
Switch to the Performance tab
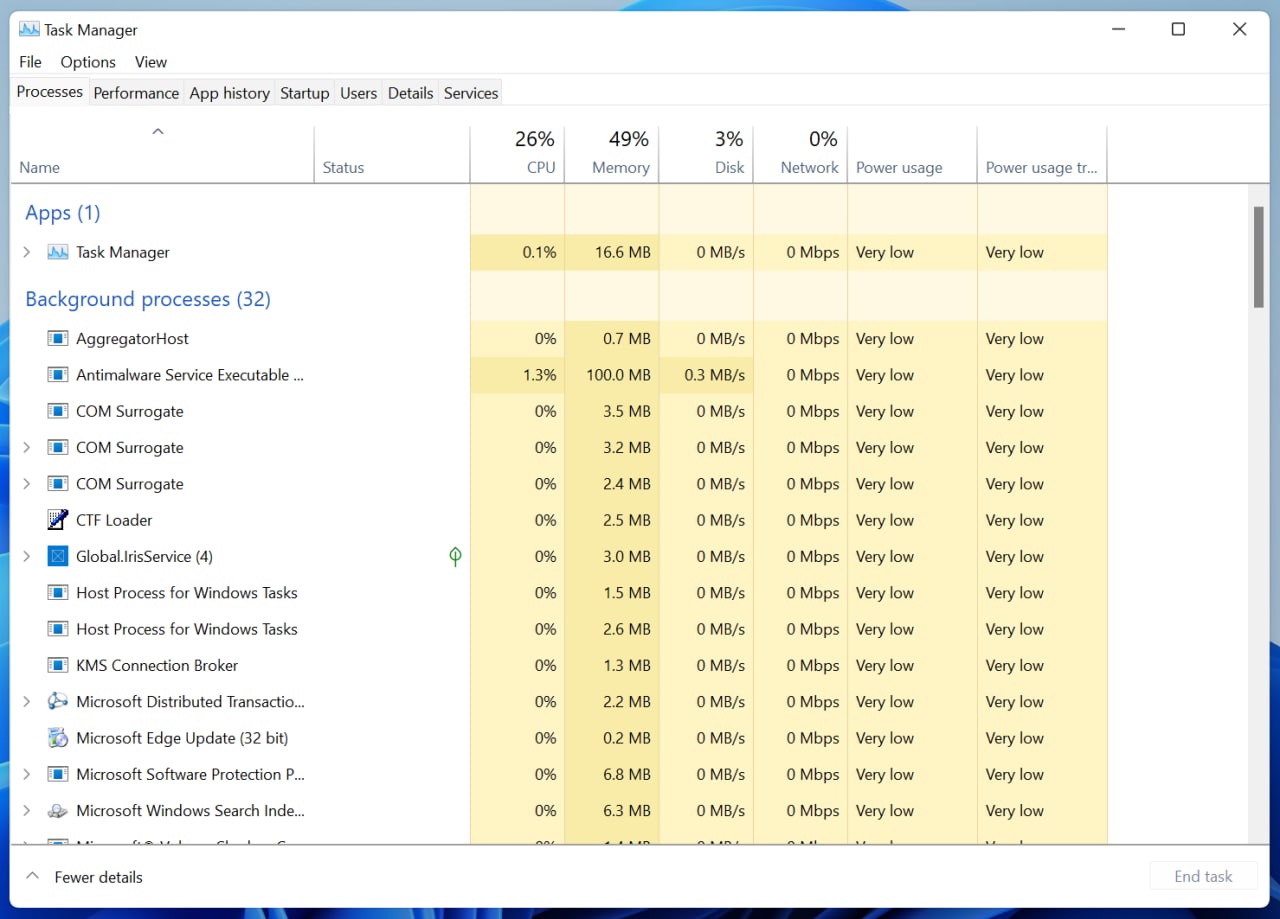coord(136,93)
